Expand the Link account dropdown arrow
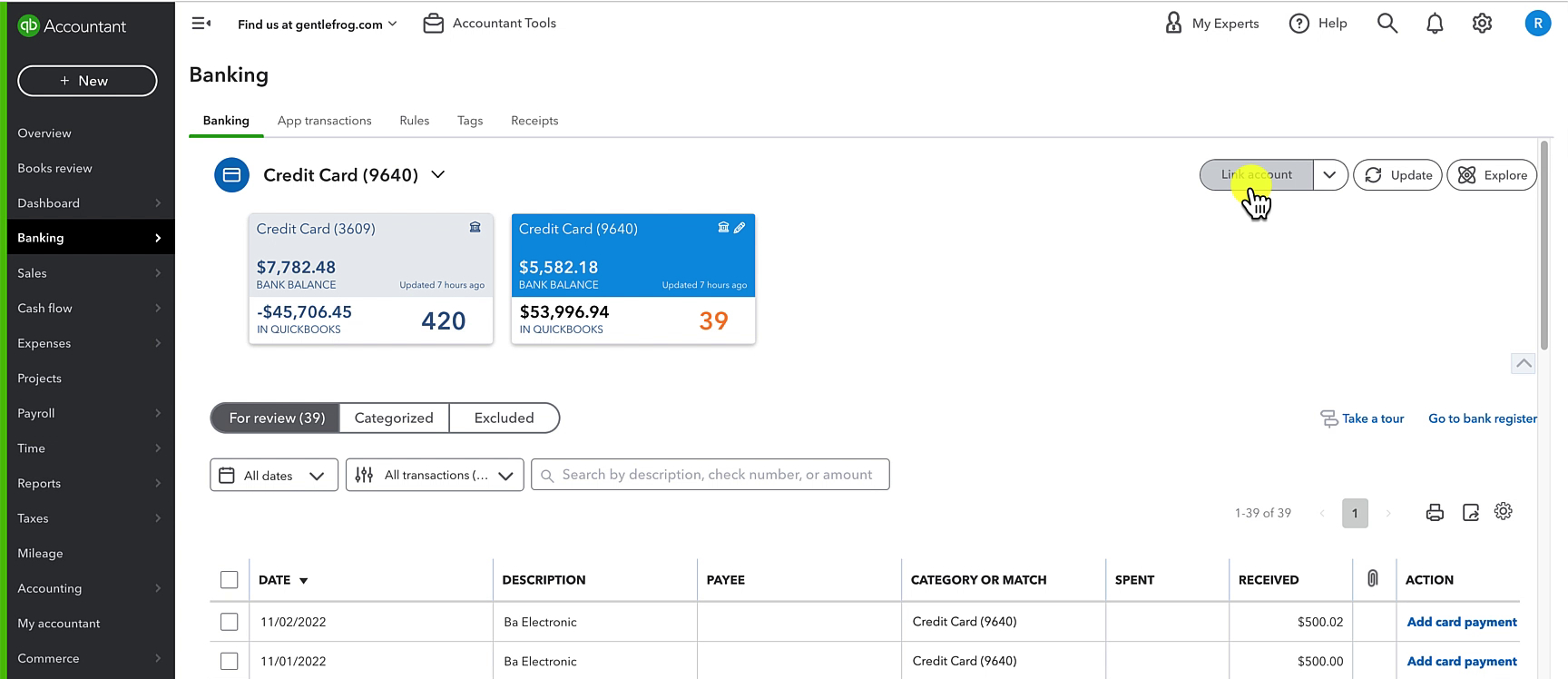The height and width of the screenshot is (679, 1568). [1329, 175]
